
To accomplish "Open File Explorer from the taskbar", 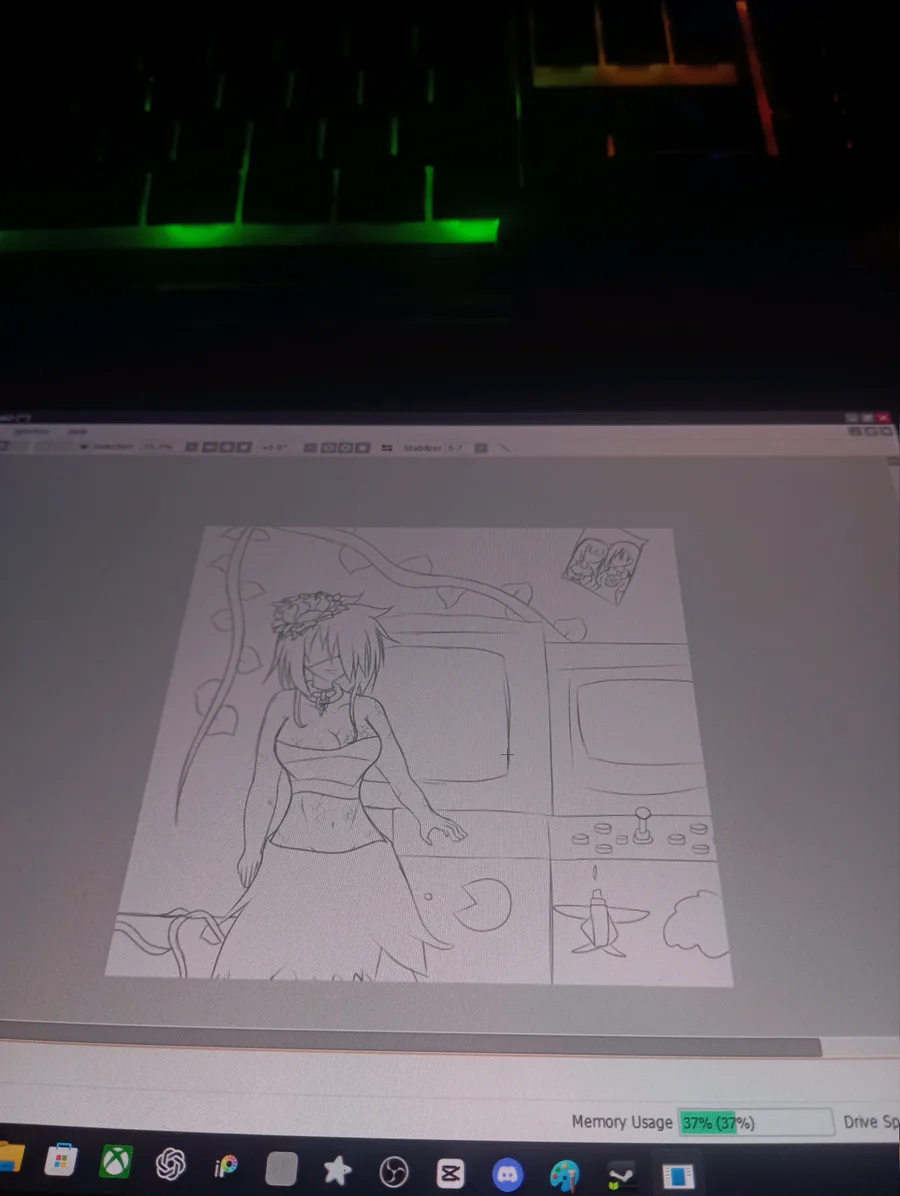I will [x=11, y=1158].
